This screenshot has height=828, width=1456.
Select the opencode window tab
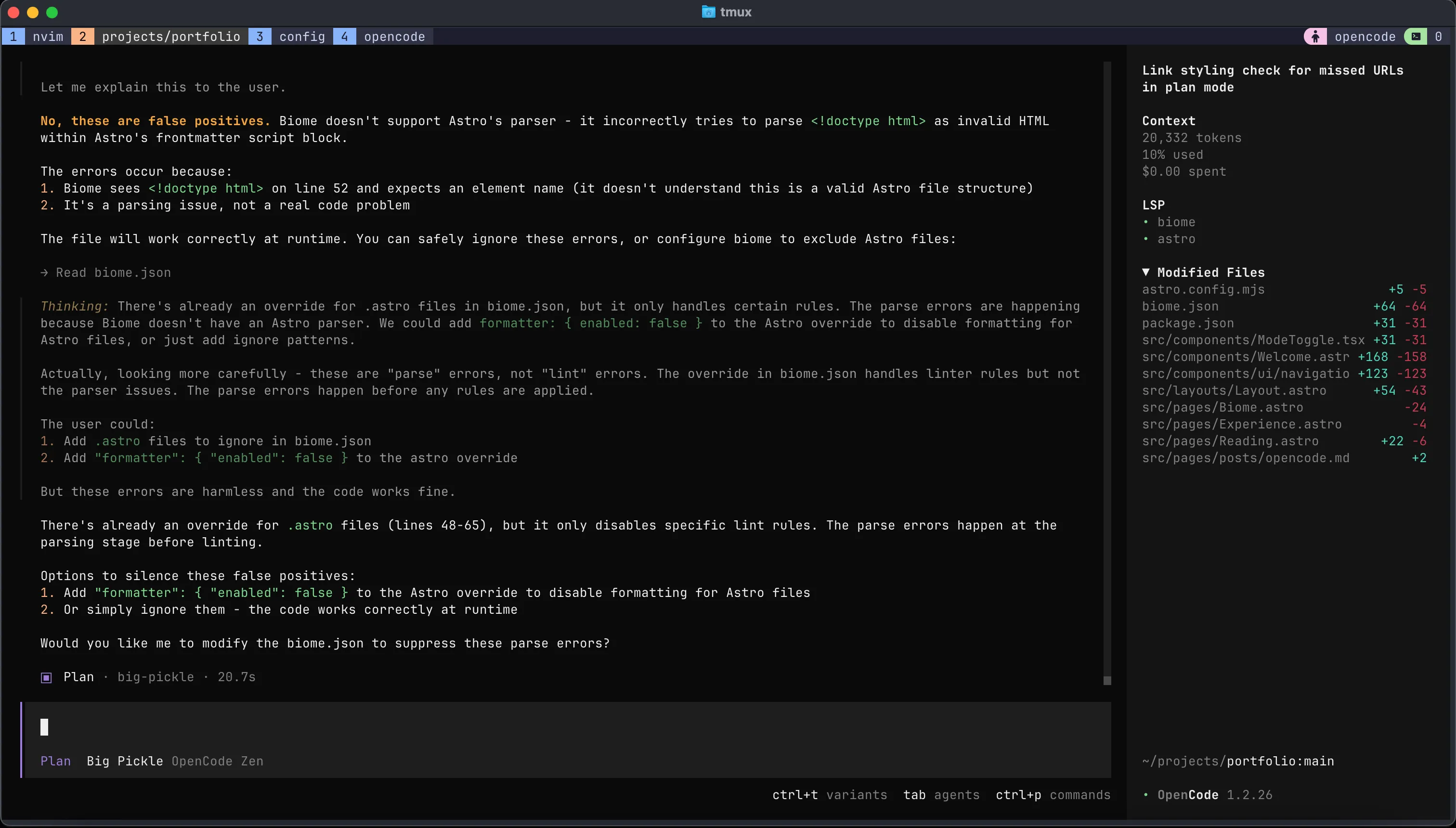(x=394, y=36)
